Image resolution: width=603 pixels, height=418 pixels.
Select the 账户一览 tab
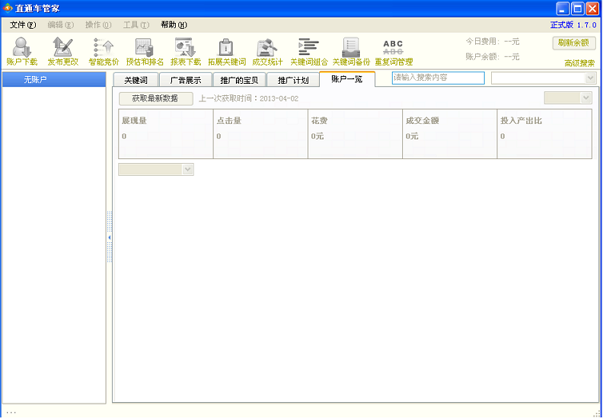tap(347, 79)
